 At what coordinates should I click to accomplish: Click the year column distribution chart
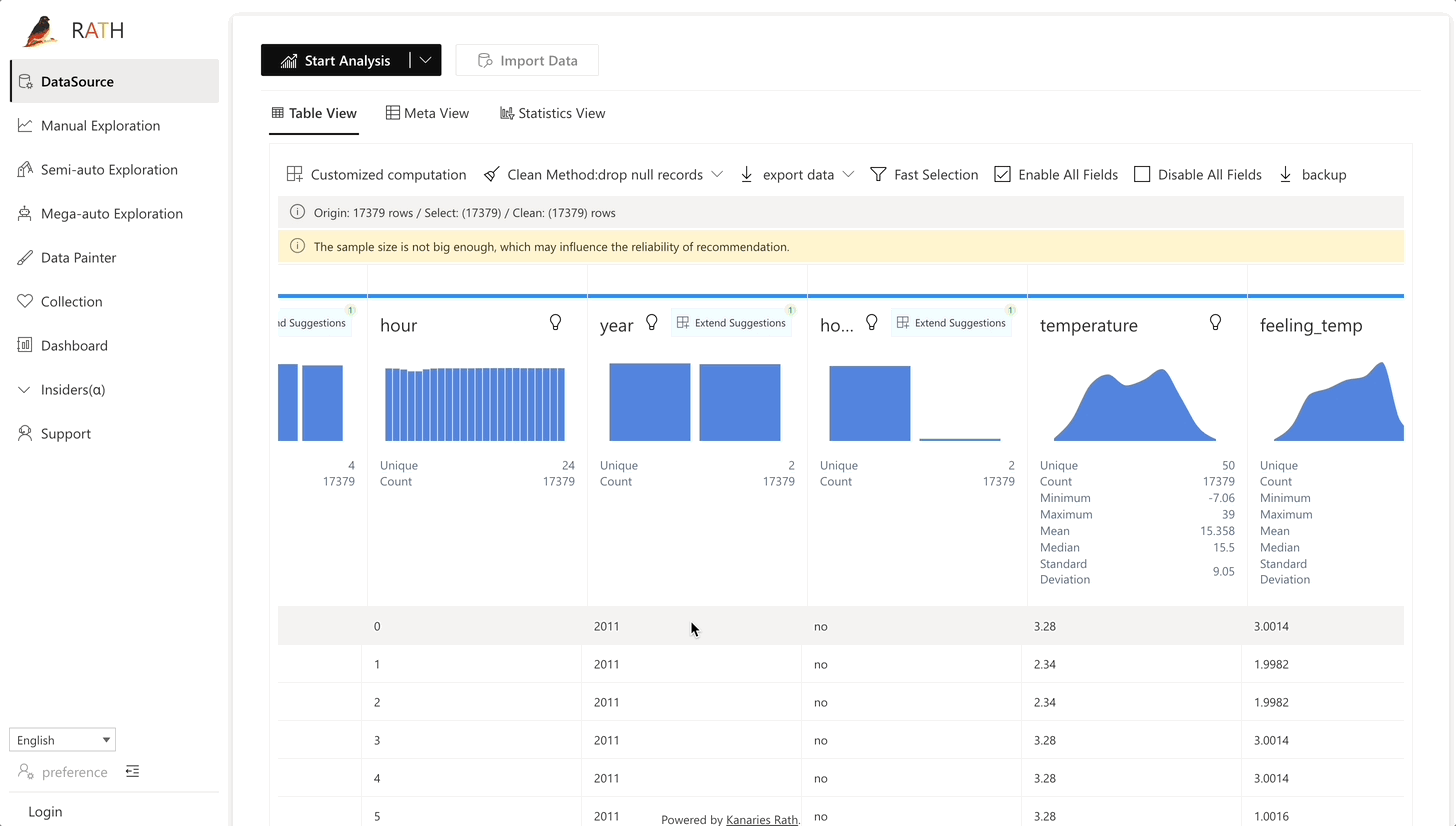[695, 402]
